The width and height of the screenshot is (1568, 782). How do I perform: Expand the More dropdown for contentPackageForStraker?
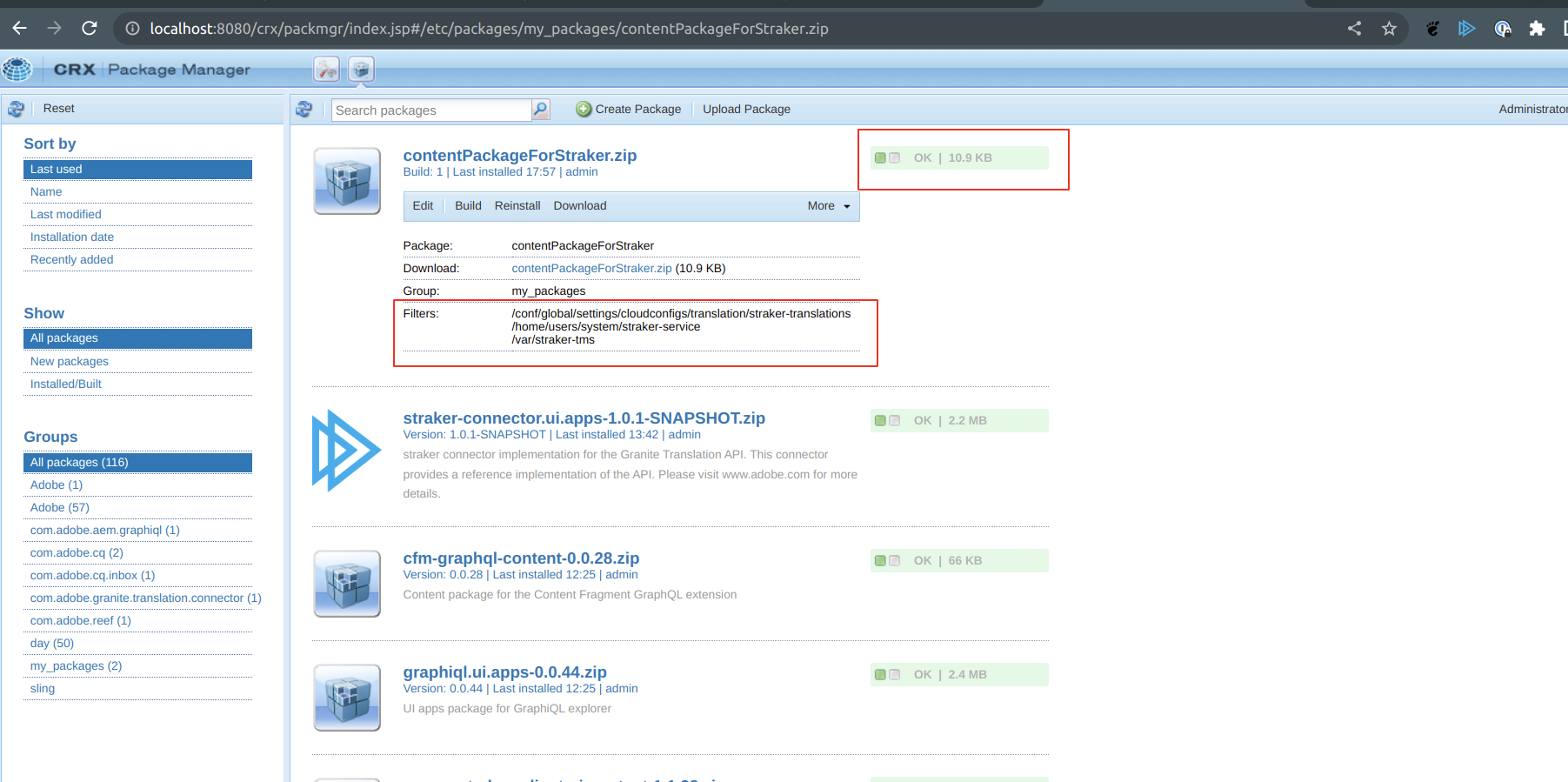[829, 206]
